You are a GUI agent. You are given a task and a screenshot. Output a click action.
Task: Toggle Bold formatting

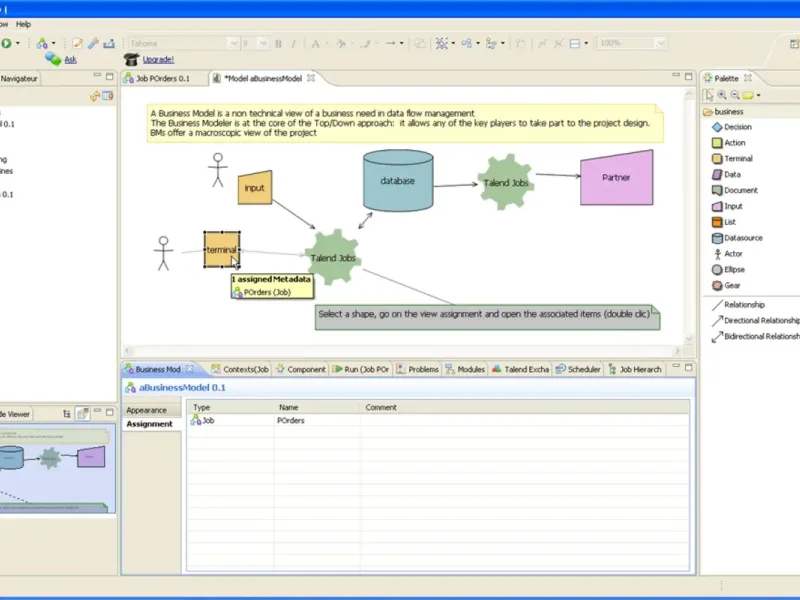point(279,44)
